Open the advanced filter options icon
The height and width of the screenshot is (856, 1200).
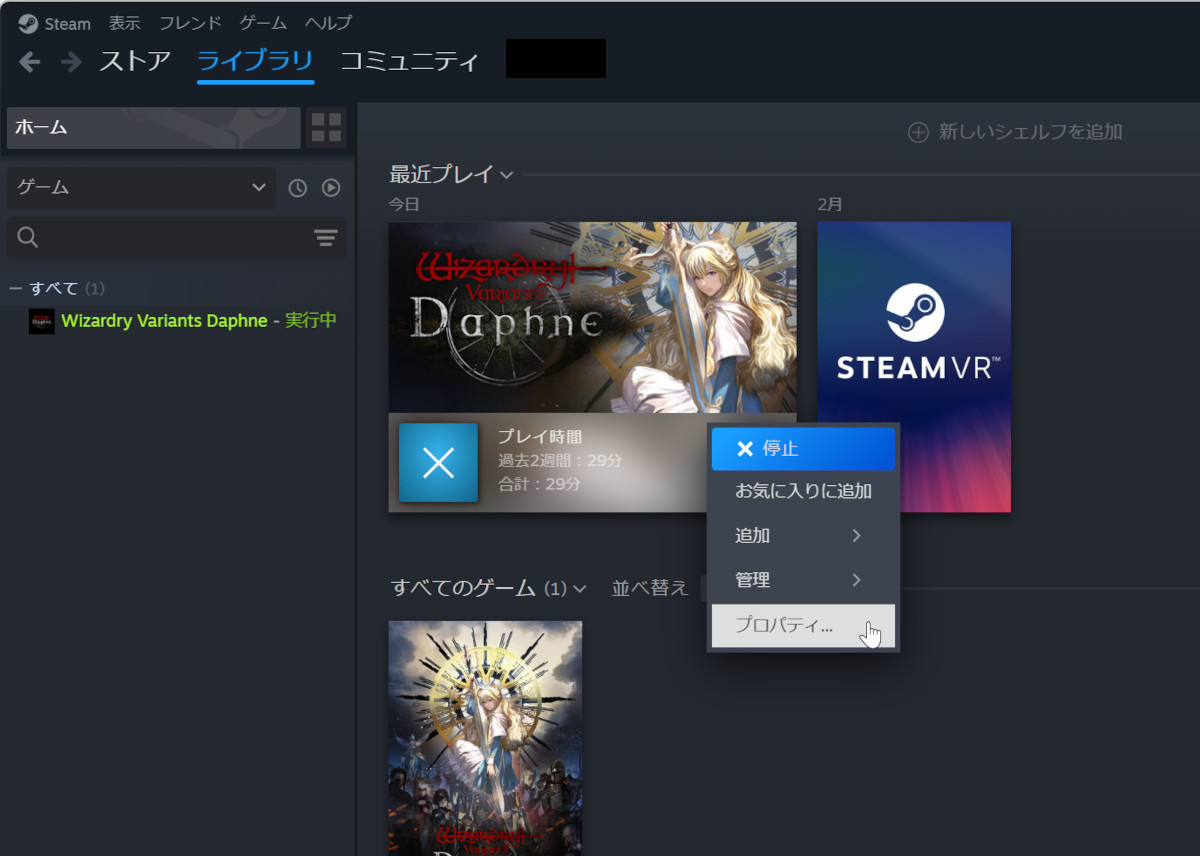(325, 237)
